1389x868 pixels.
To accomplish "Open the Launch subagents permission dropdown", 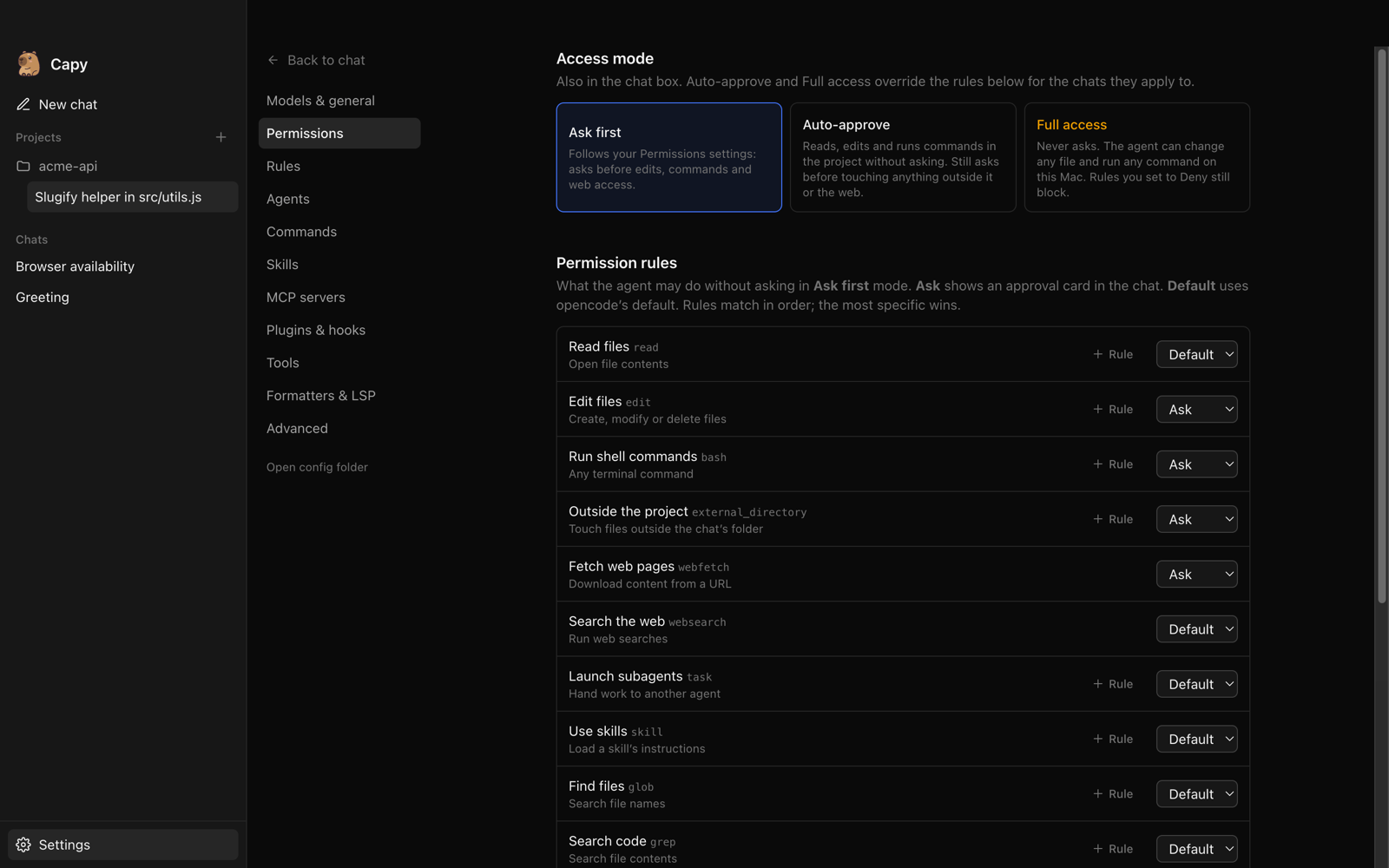I will 1196,684.
